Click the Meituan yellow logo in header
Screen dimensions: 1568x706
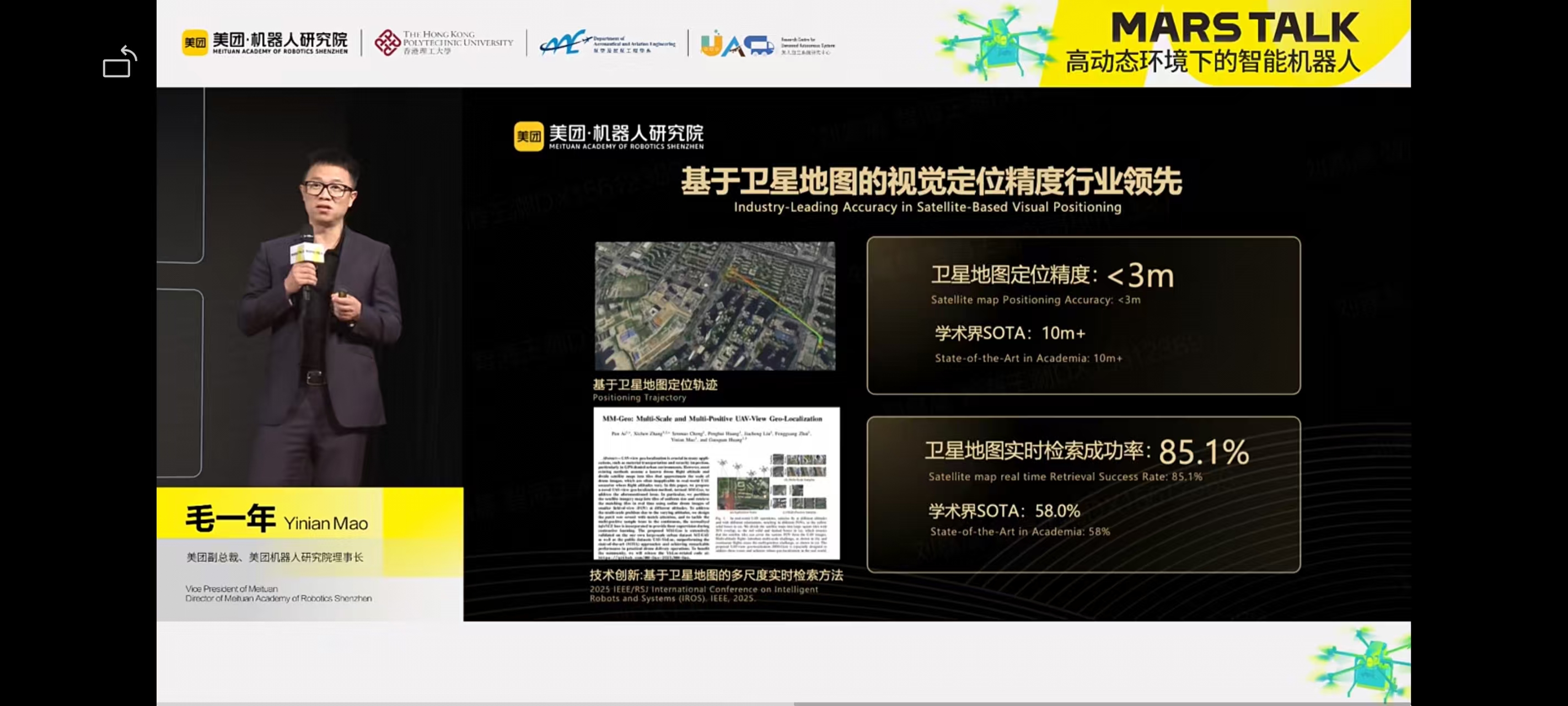(x=195, y=42)
